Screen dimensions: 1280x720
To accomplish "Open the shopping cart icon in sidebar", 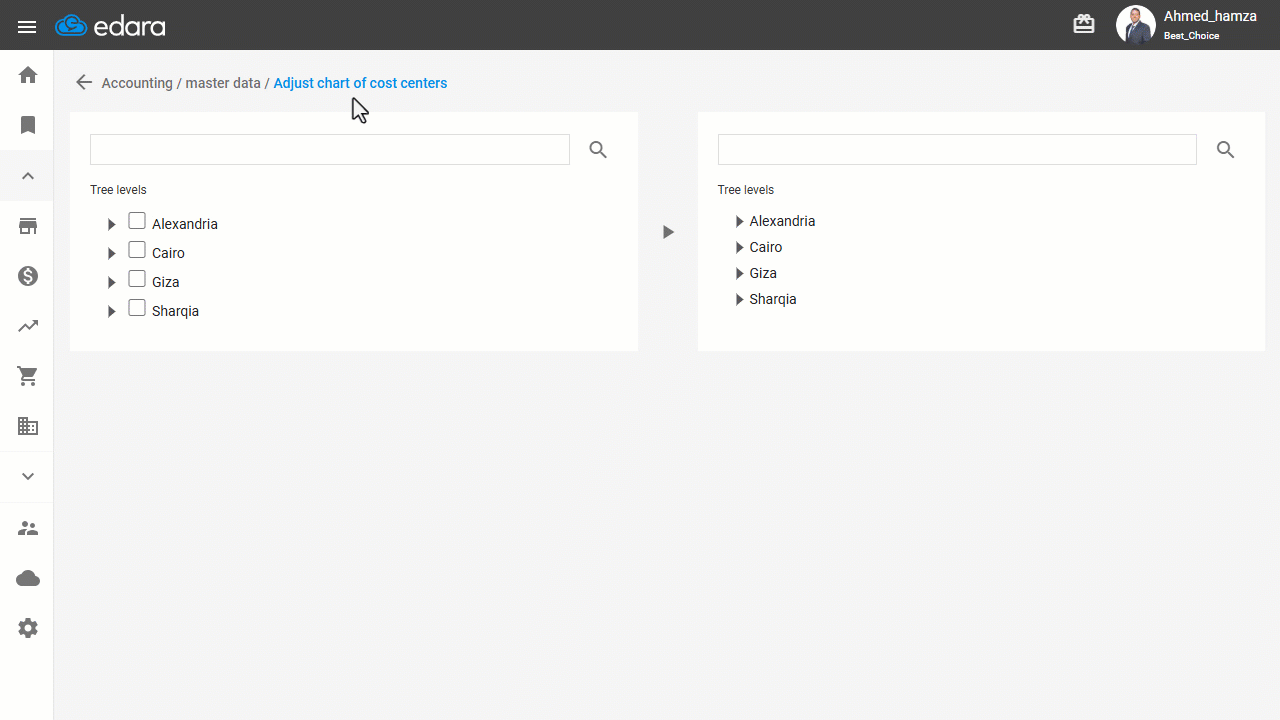I will pyautogui.click(x=28, y=376).
